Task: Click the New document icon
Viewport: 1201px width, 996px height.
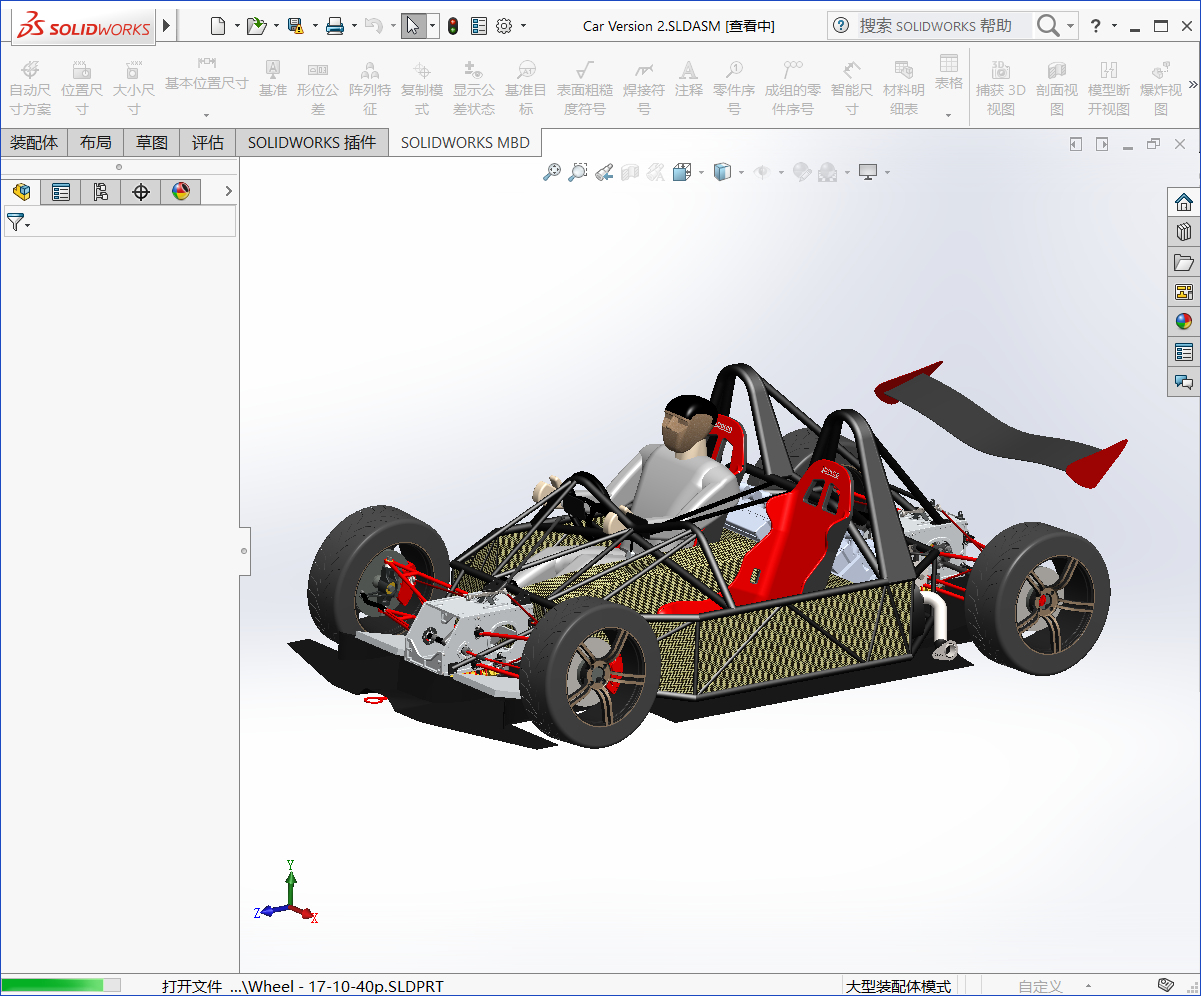Action: tap(217, 26)
